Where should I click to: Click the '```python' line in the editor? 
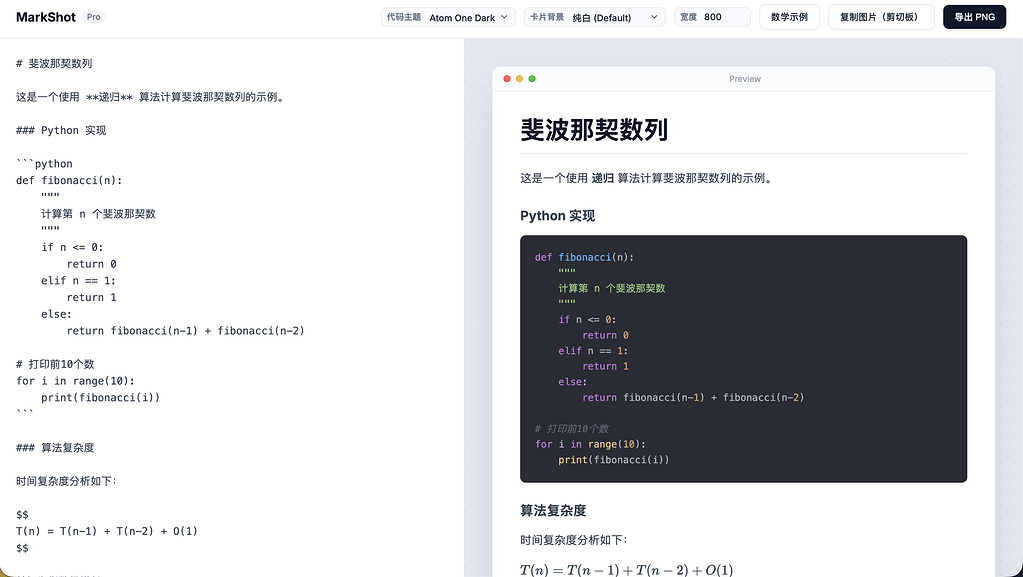pyautogui.click(x=44, y=163)
